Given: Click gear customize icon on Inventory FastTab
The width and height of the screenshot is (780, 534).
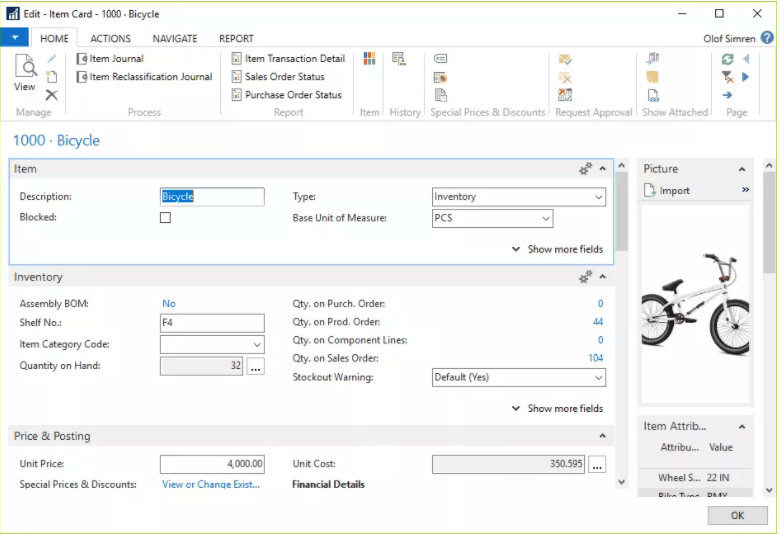Looking at the screenshot, I should click(585, 277).
